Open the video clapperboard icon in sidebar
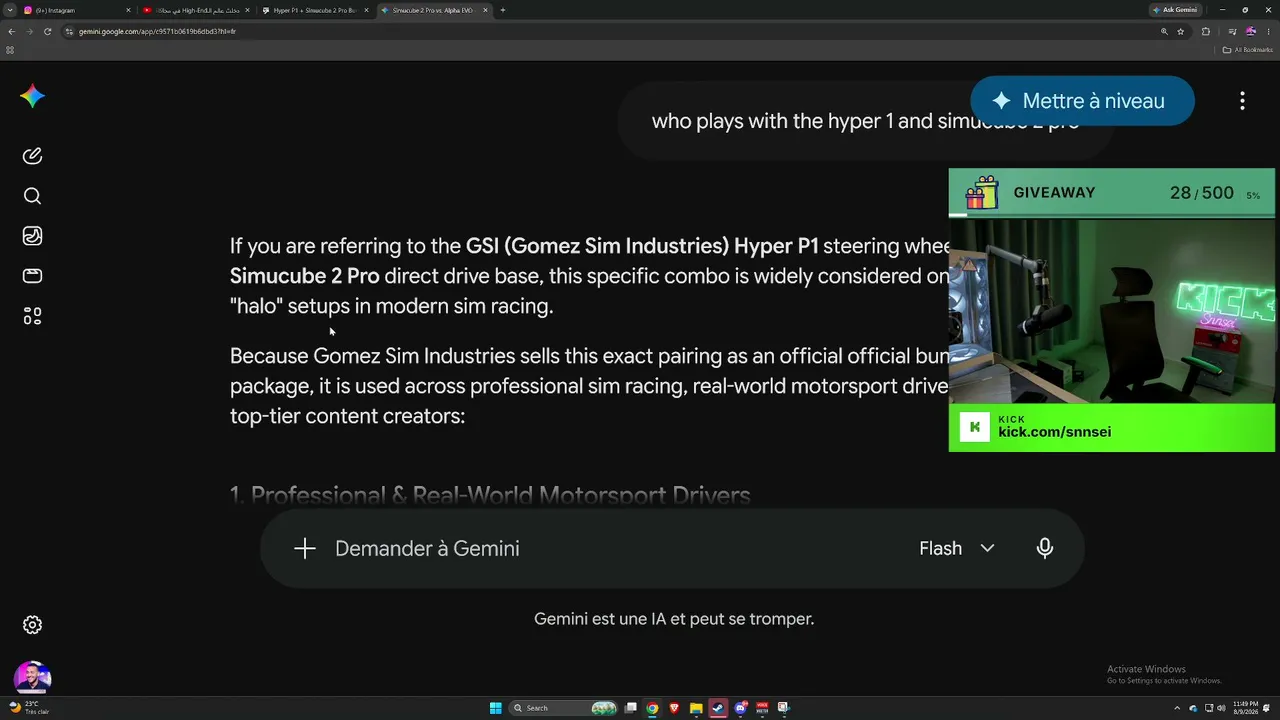1280x720 pixels. point(32,276)
